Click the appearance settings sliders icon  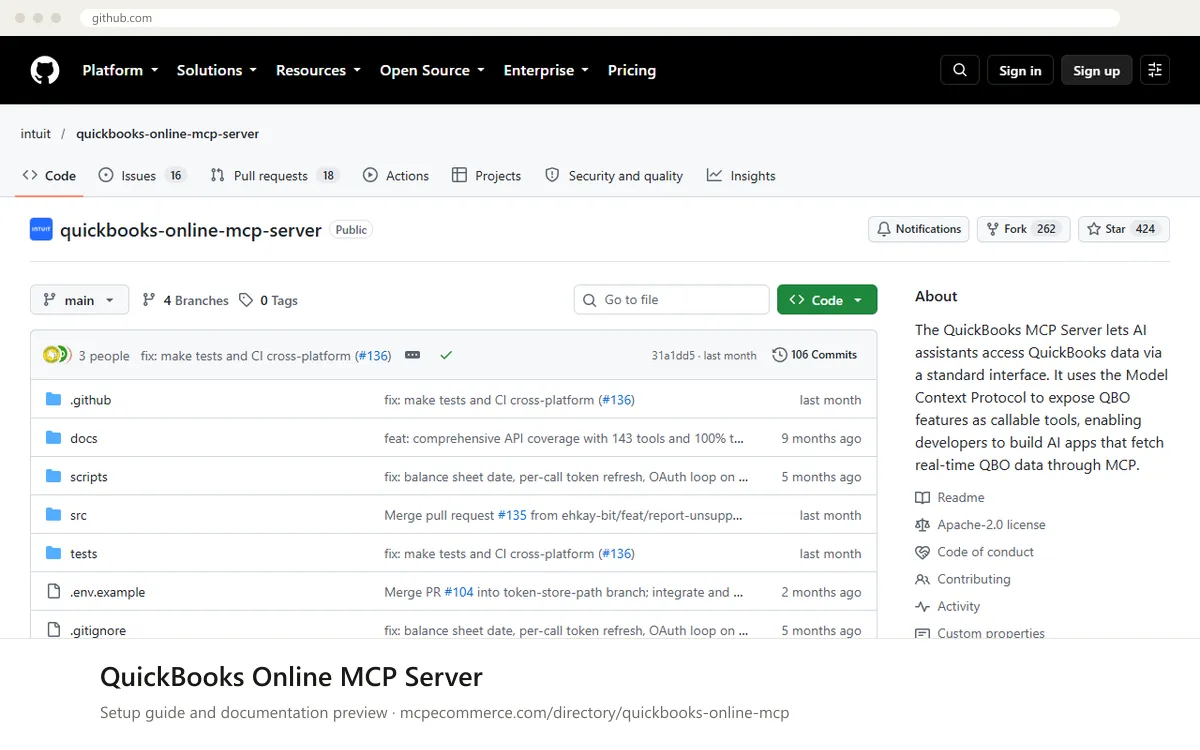pos(1155,70)
